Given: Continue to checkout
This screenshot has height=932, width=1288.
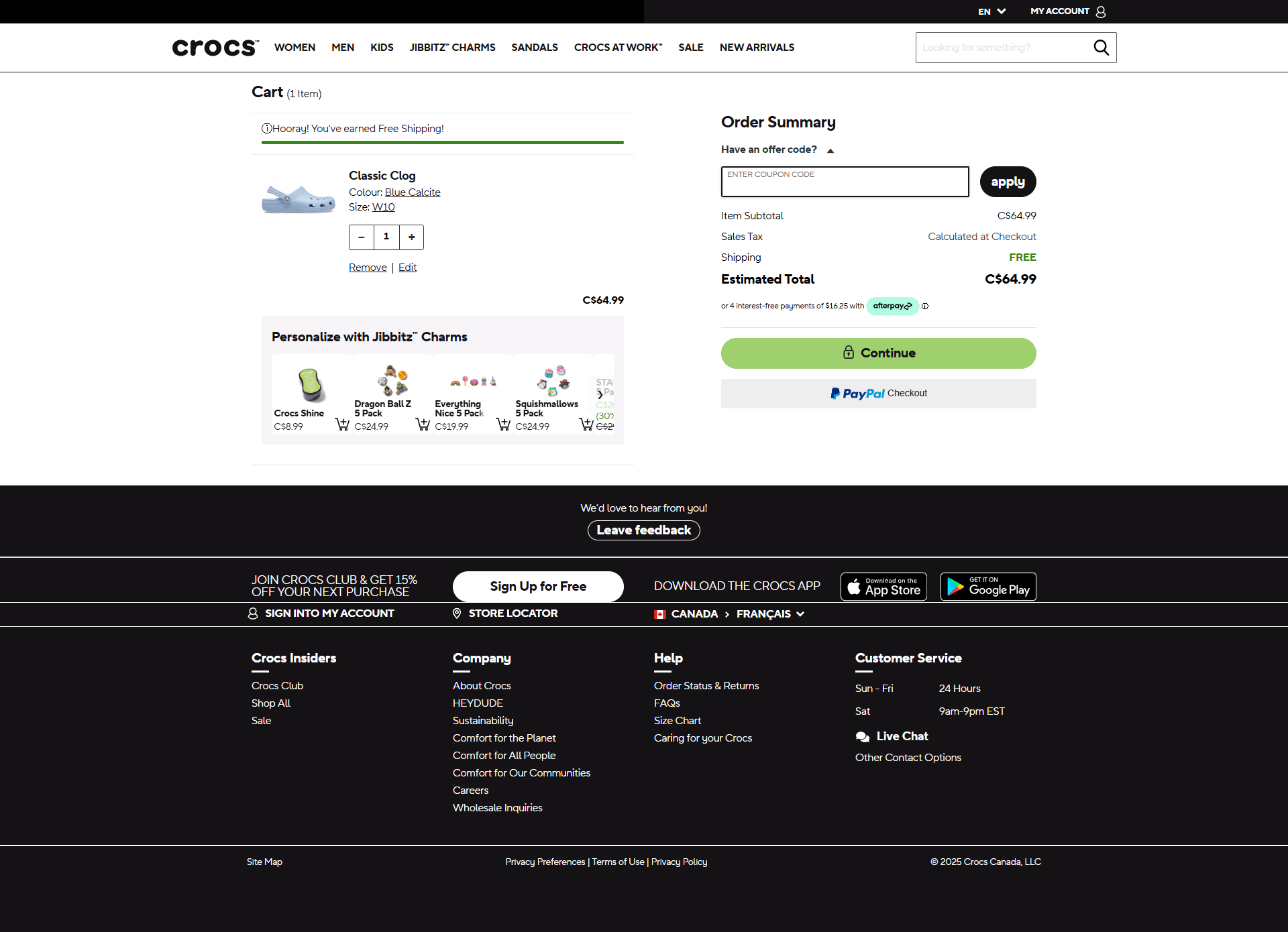Looking at the screenshot, I should 878,353.
